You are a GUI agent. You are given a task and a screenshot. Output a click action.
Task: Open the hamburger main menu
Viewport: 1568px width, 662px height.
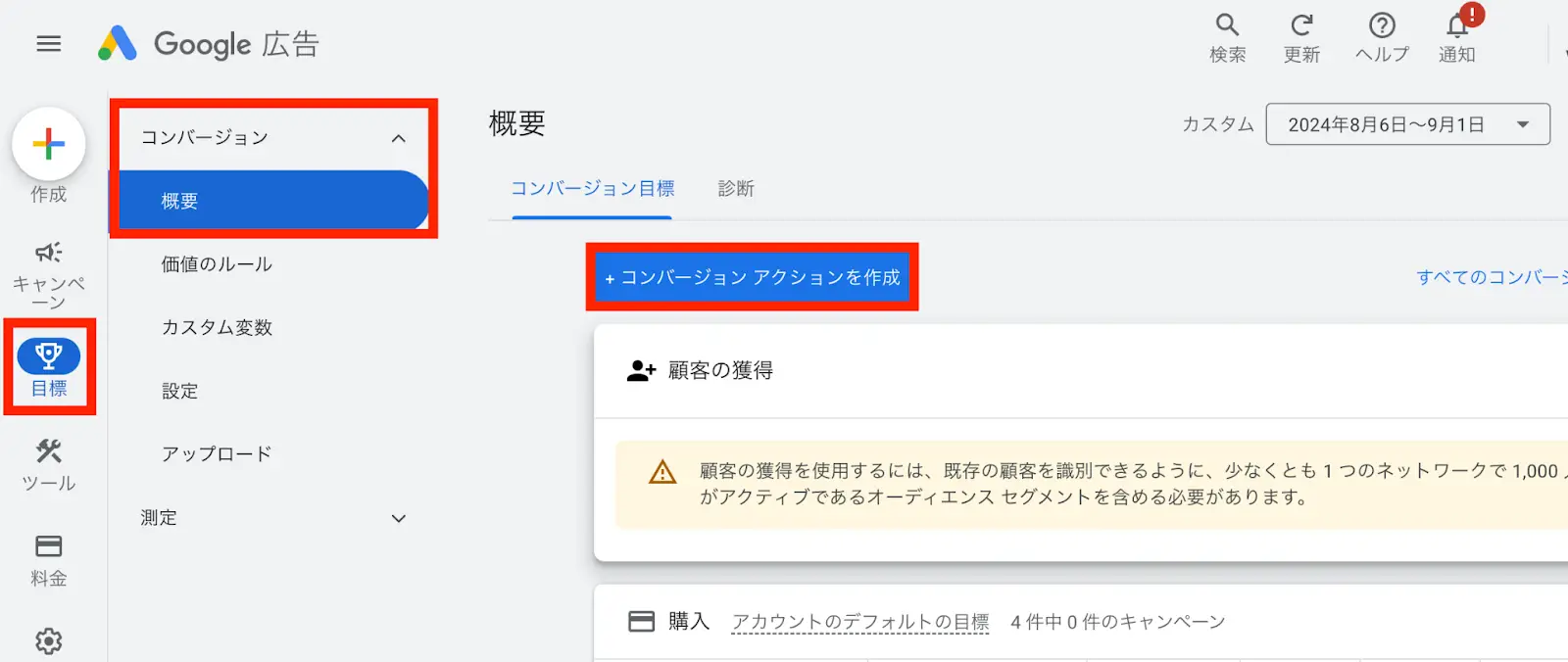(x=49, y=44)
